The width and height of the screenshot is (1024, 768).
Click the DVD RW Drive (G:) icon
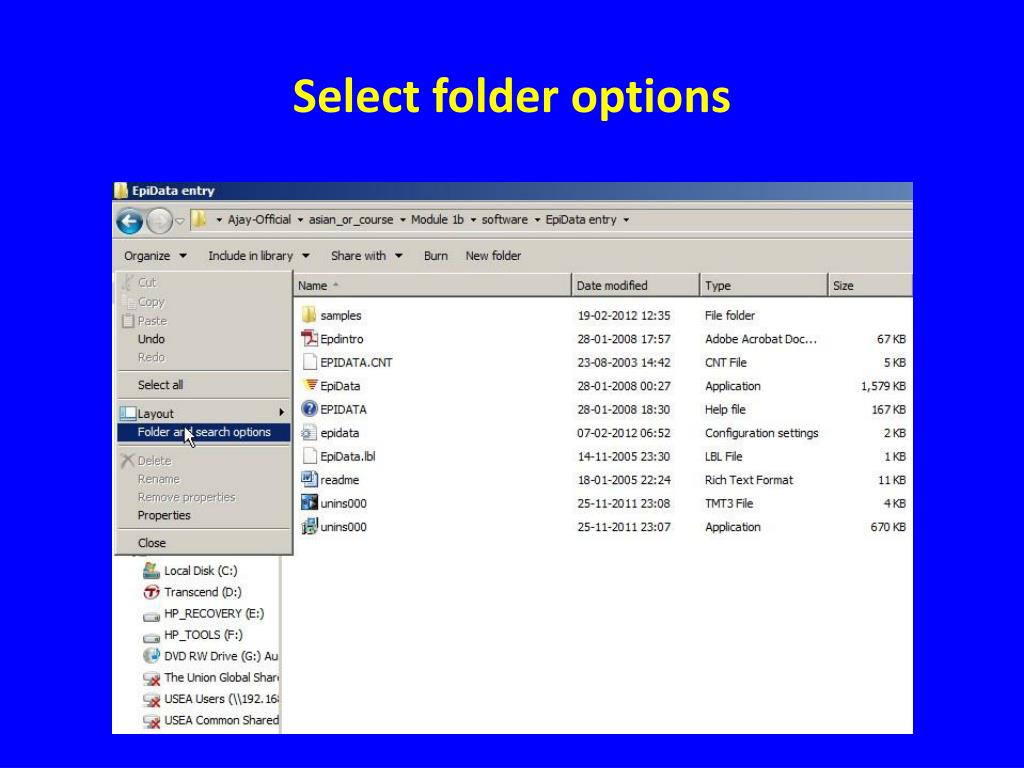pos(151,655)
